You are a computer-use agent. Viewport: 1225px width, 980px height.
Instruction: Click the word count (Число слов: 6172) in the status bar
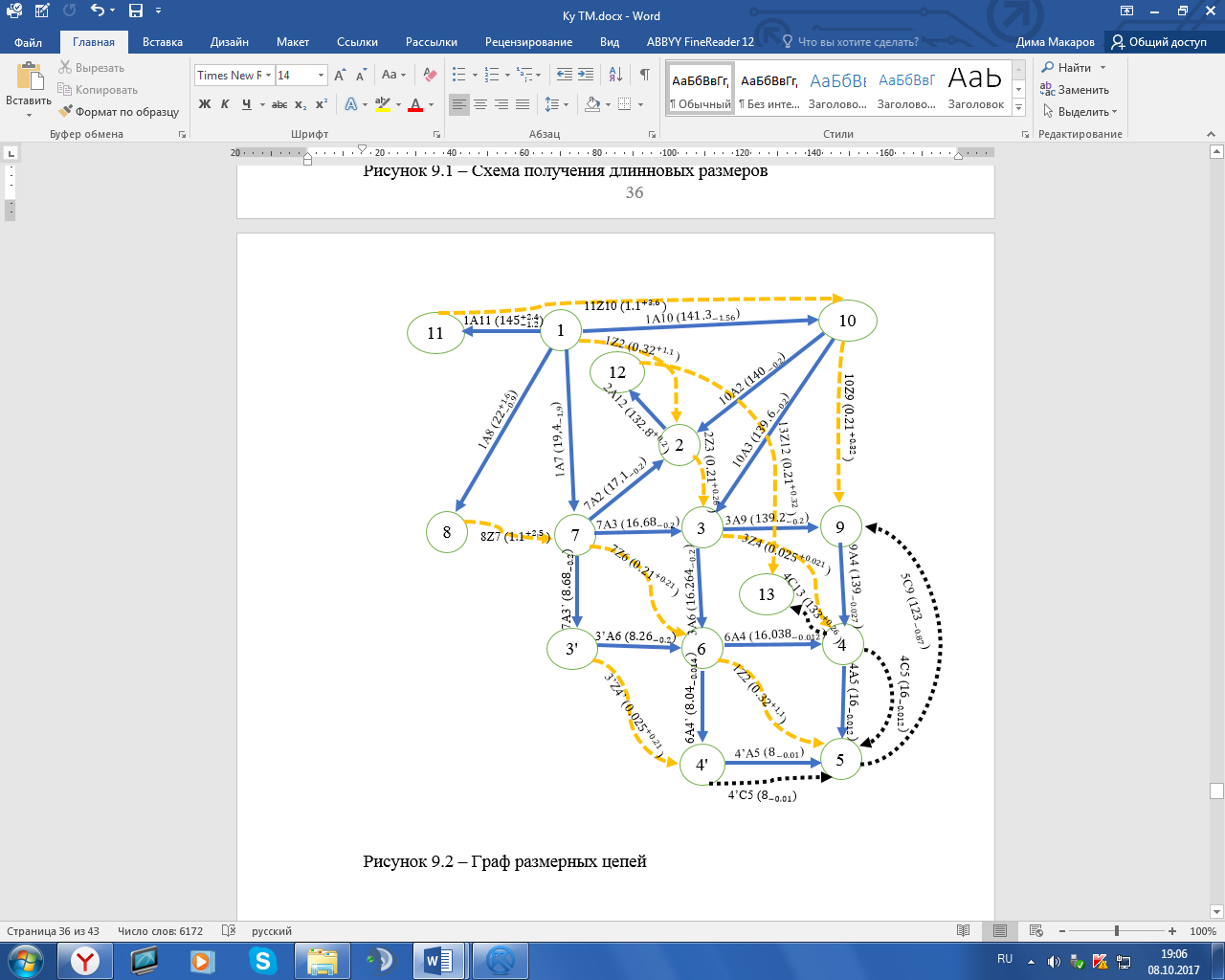pyautogui.click(x=160, y=931)
